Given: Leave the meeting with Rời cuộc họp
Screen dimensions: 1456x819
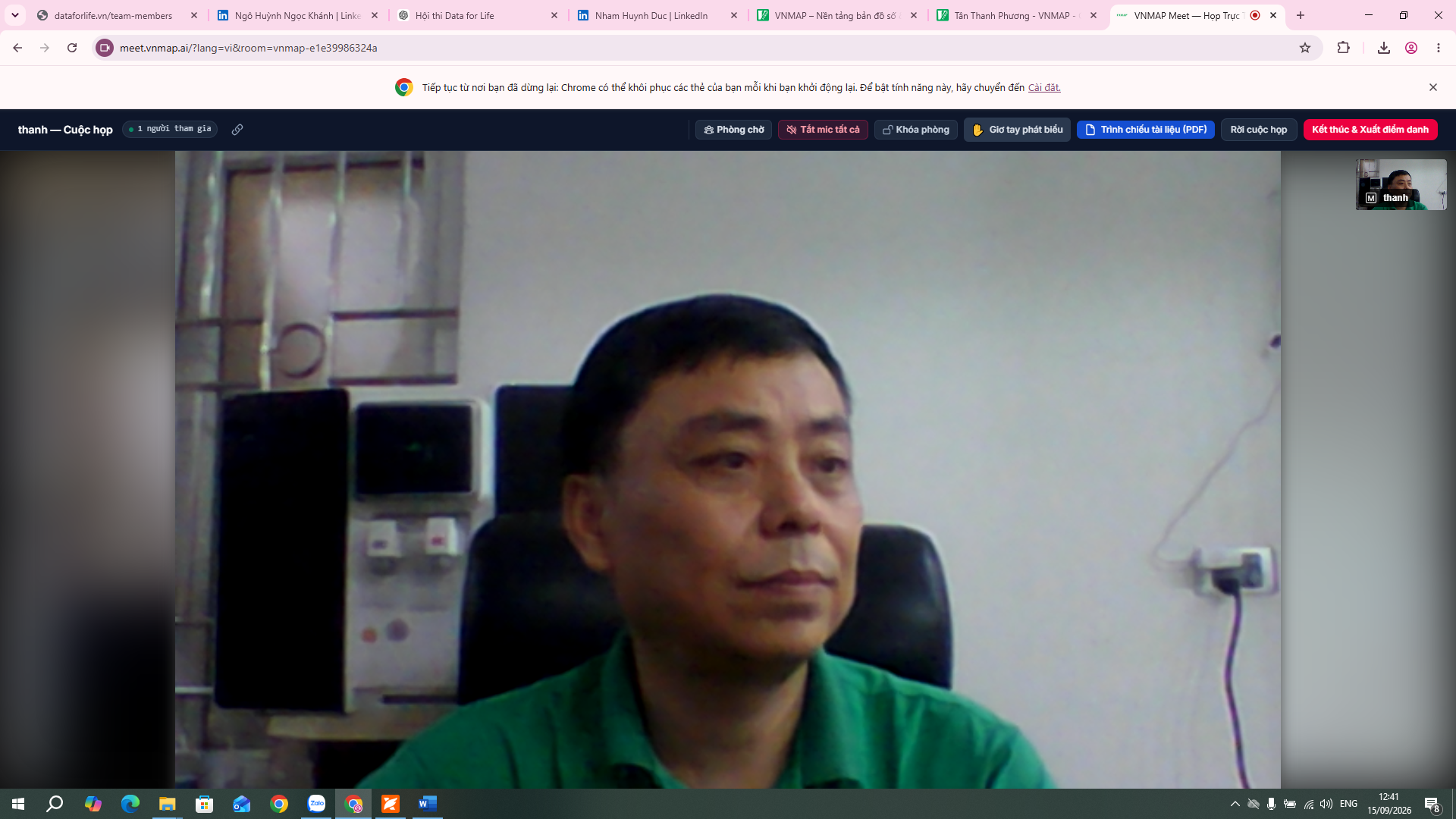Looking at the screenshot, I should (1259, 130).
